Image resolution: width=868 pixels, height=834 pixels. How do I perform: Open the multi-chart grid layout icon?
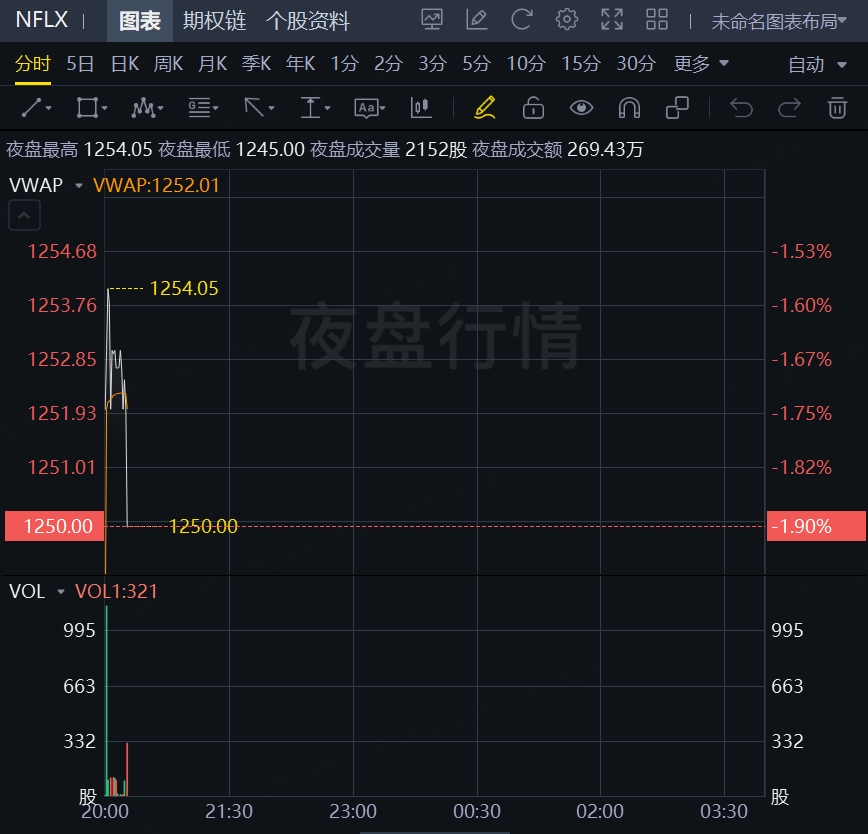(657, 19)
